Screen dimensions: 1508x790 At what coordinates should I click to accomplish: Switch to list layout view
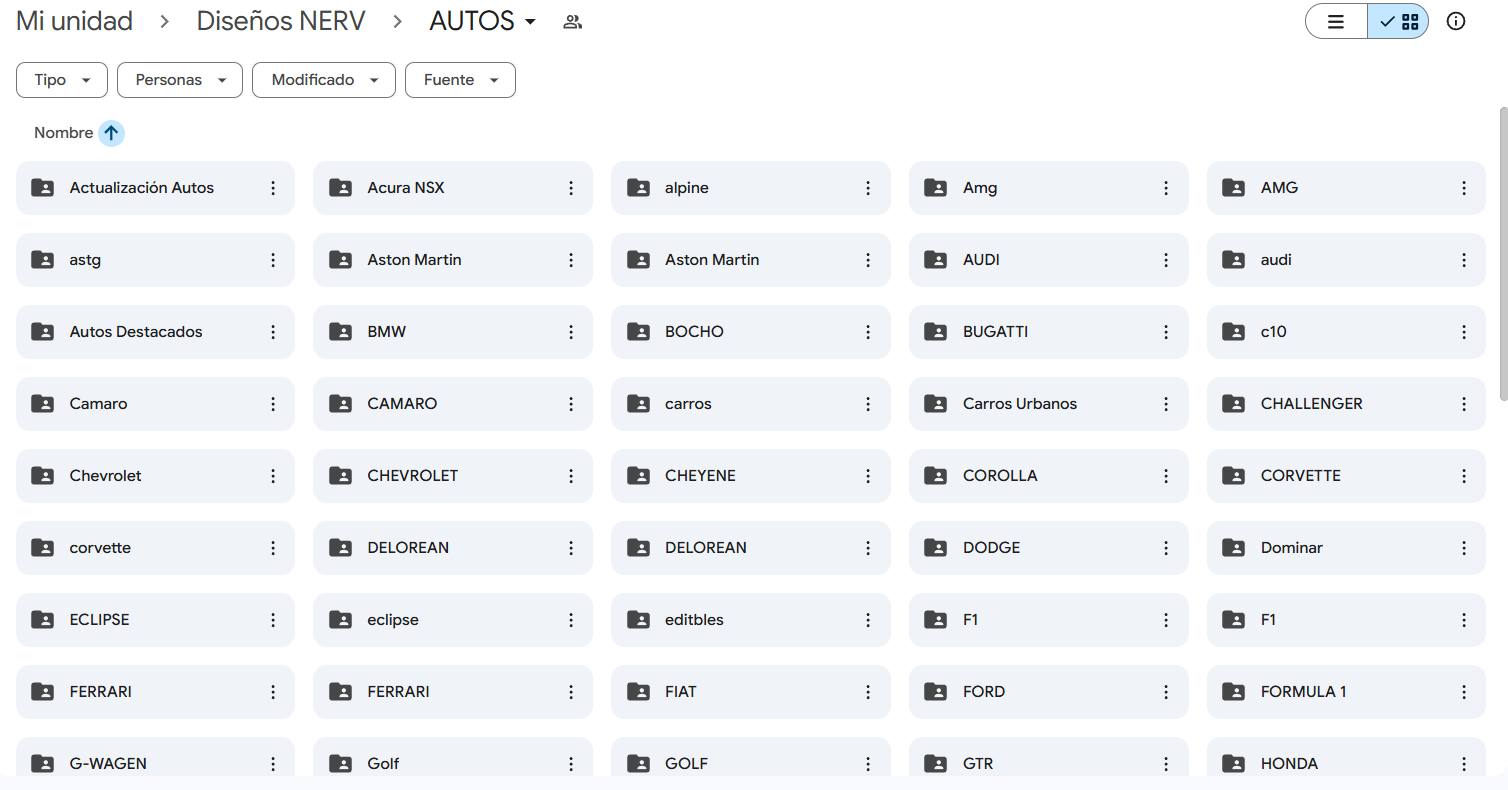[1336, 21]
